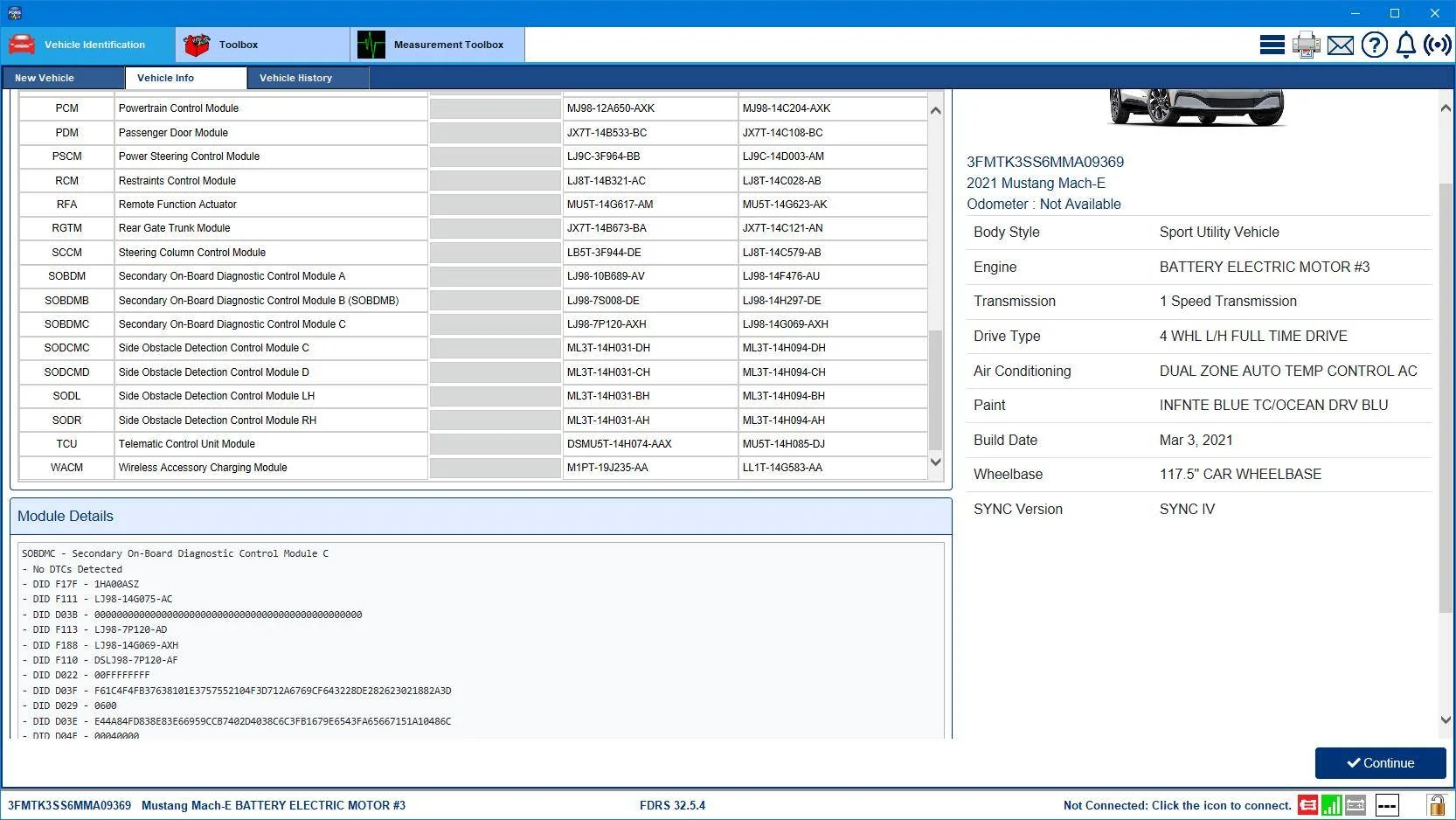Open the Toolbox tab
Image resolution: width=1456 pixels, height=820 pixels.
click(x=263, y=45)
